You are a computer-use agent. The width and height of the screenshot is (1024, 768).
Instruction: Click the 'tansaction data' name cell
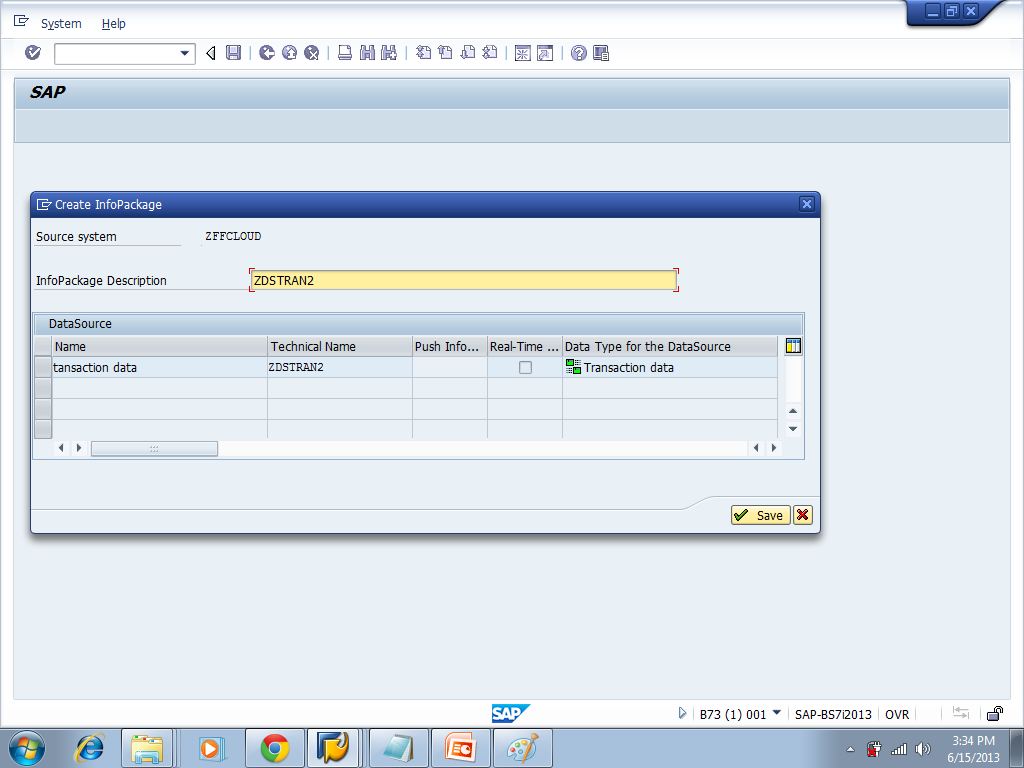pos(159,368)
